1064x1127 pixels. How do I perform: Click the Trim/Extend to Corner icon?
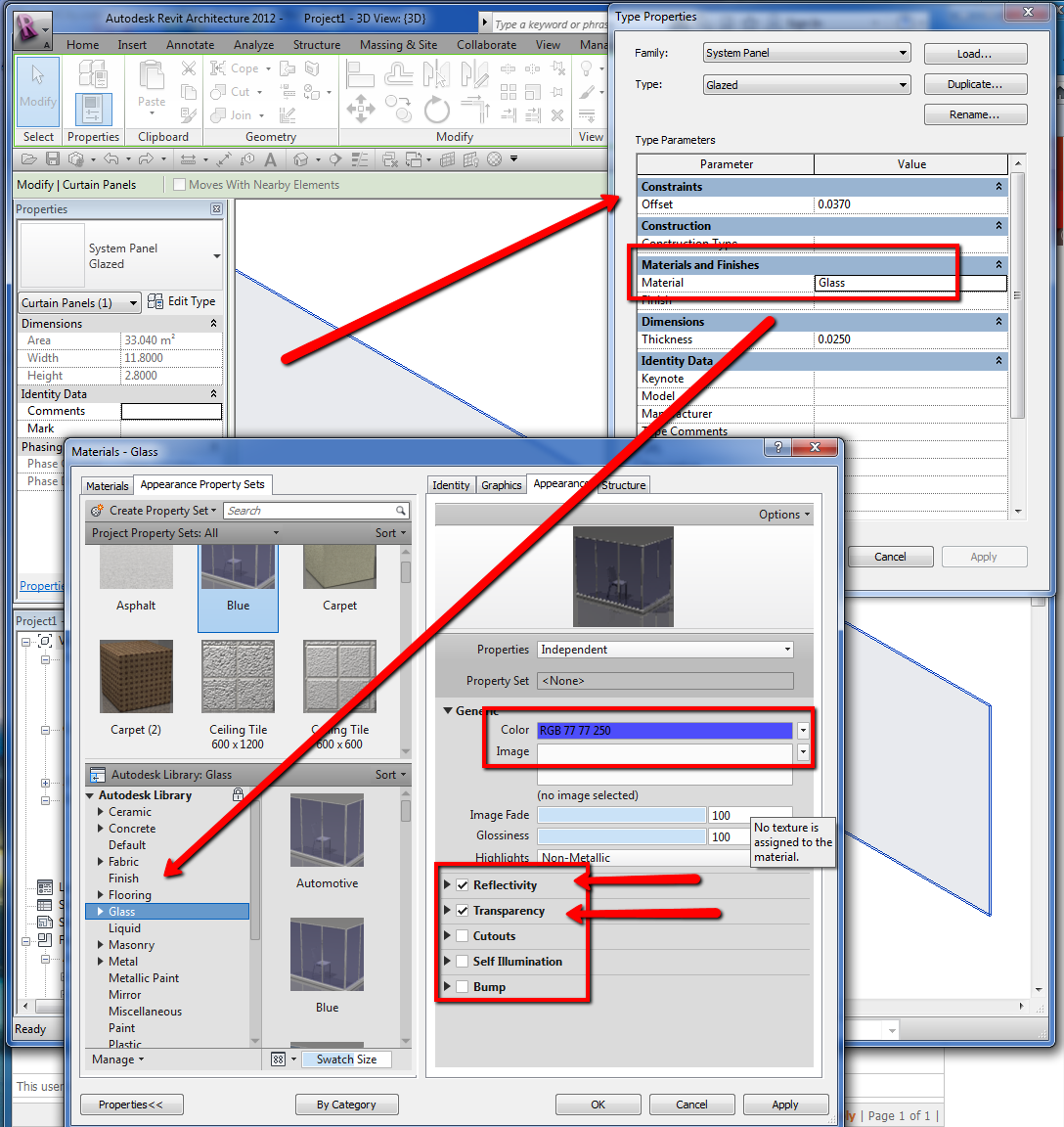(475, 110)
